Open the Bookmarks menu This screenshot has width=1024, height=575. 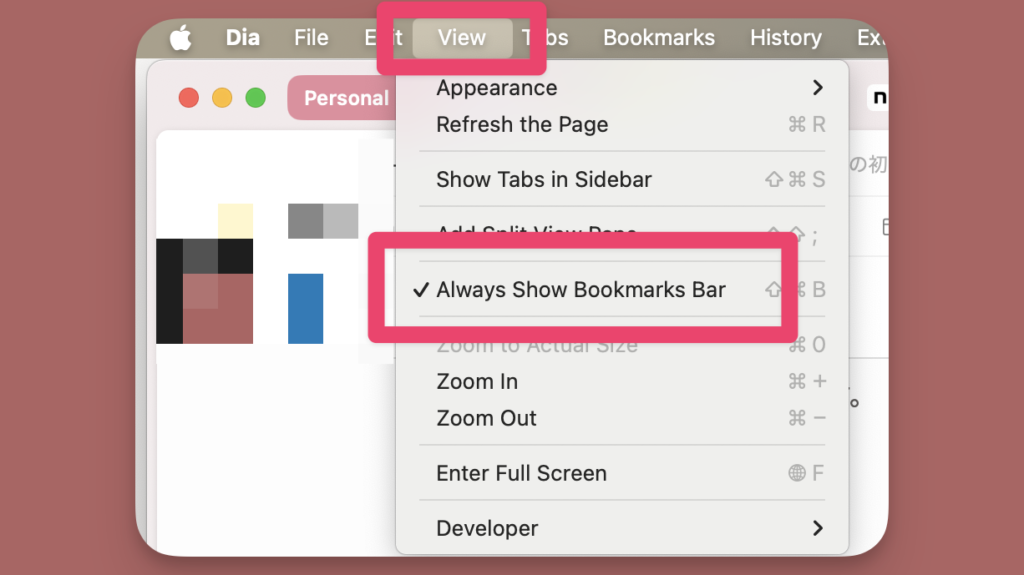[x=658, y=38]
